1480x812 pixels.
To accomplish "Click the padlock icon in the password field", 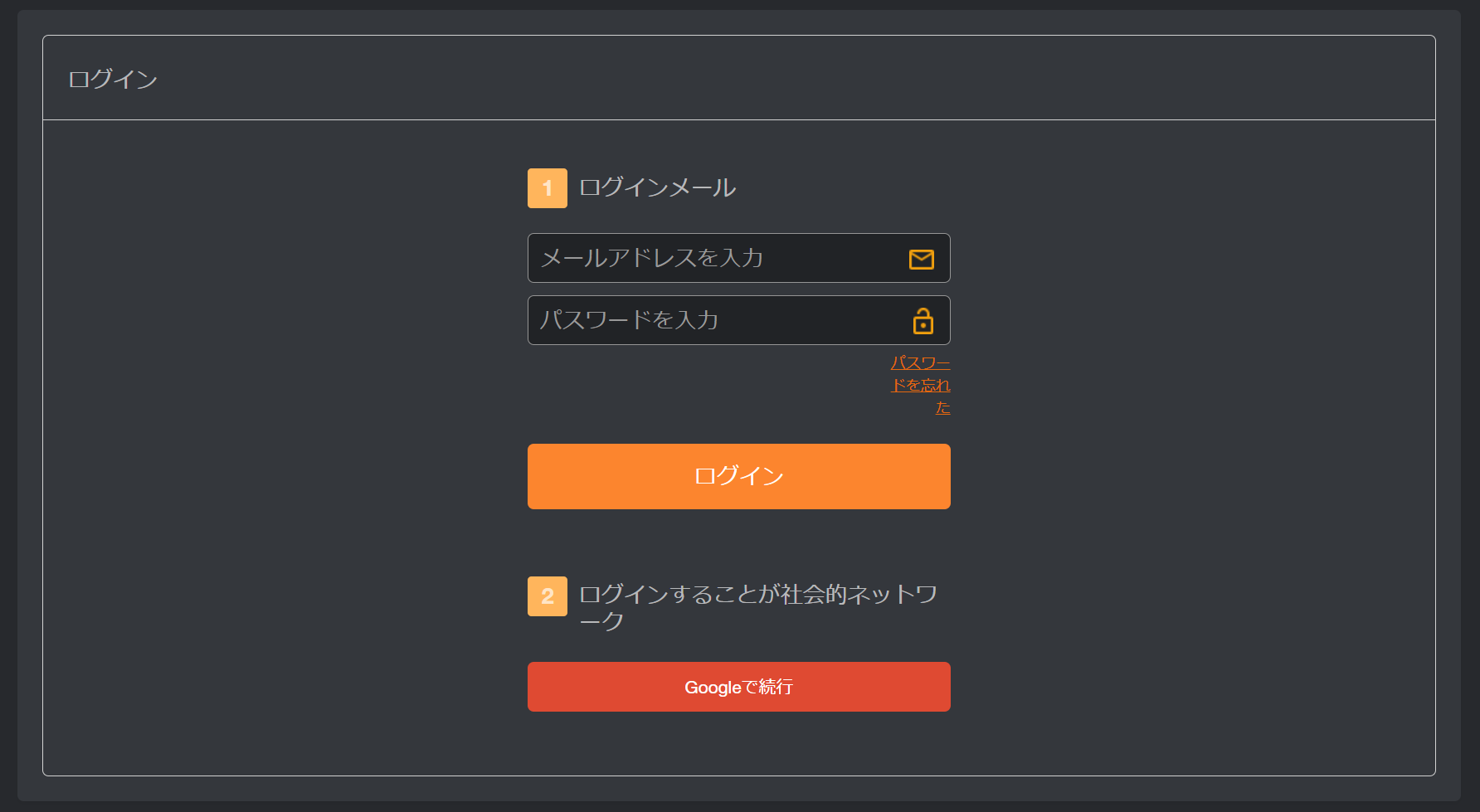I will pos(923,321).
